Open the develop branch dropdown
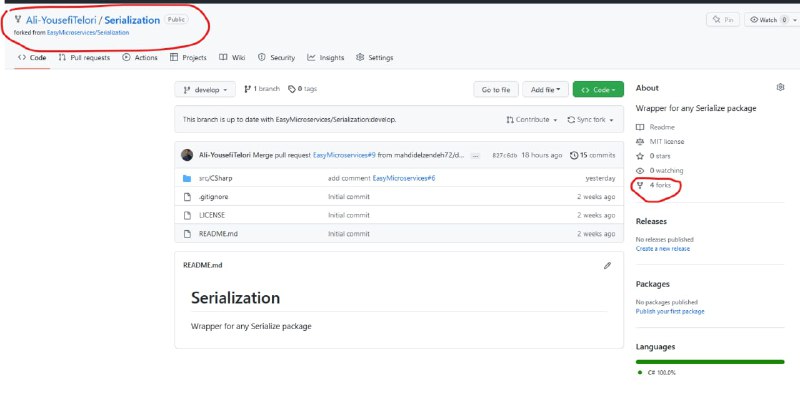 (205, 89)
